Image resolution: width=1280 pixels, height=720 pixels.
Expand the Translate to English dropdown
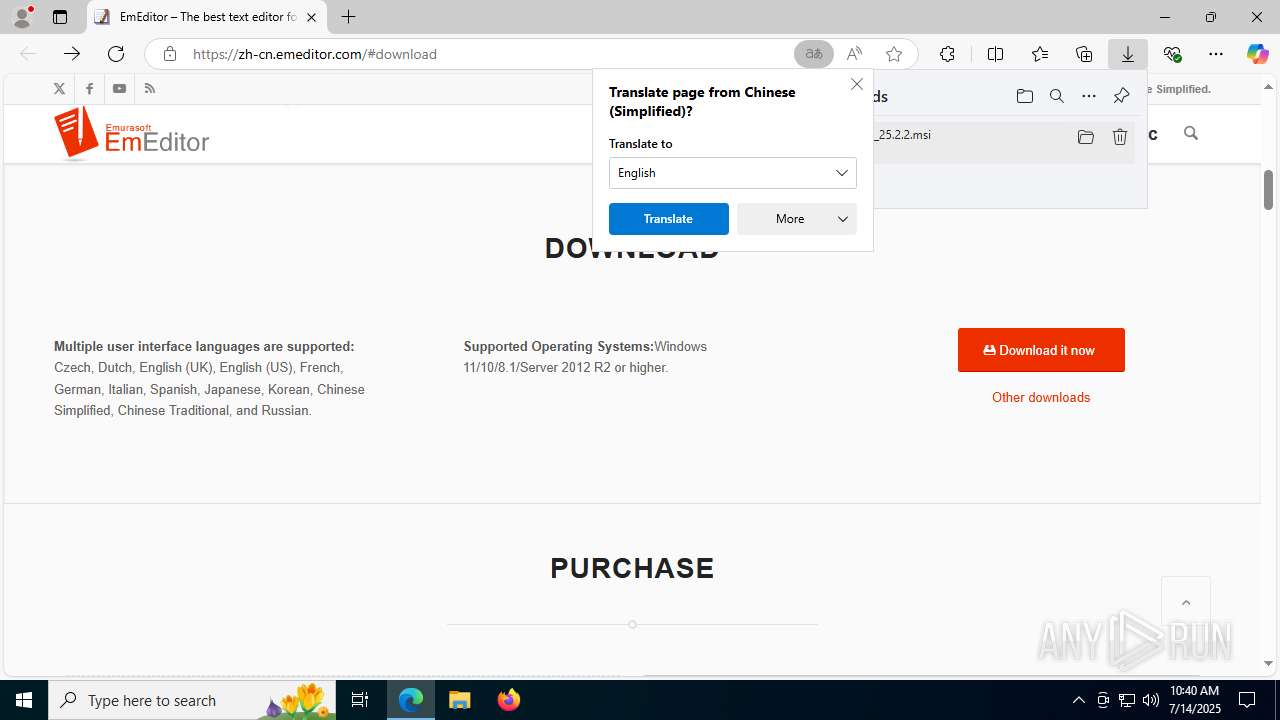pyautogui.click(x=733, y=173)
